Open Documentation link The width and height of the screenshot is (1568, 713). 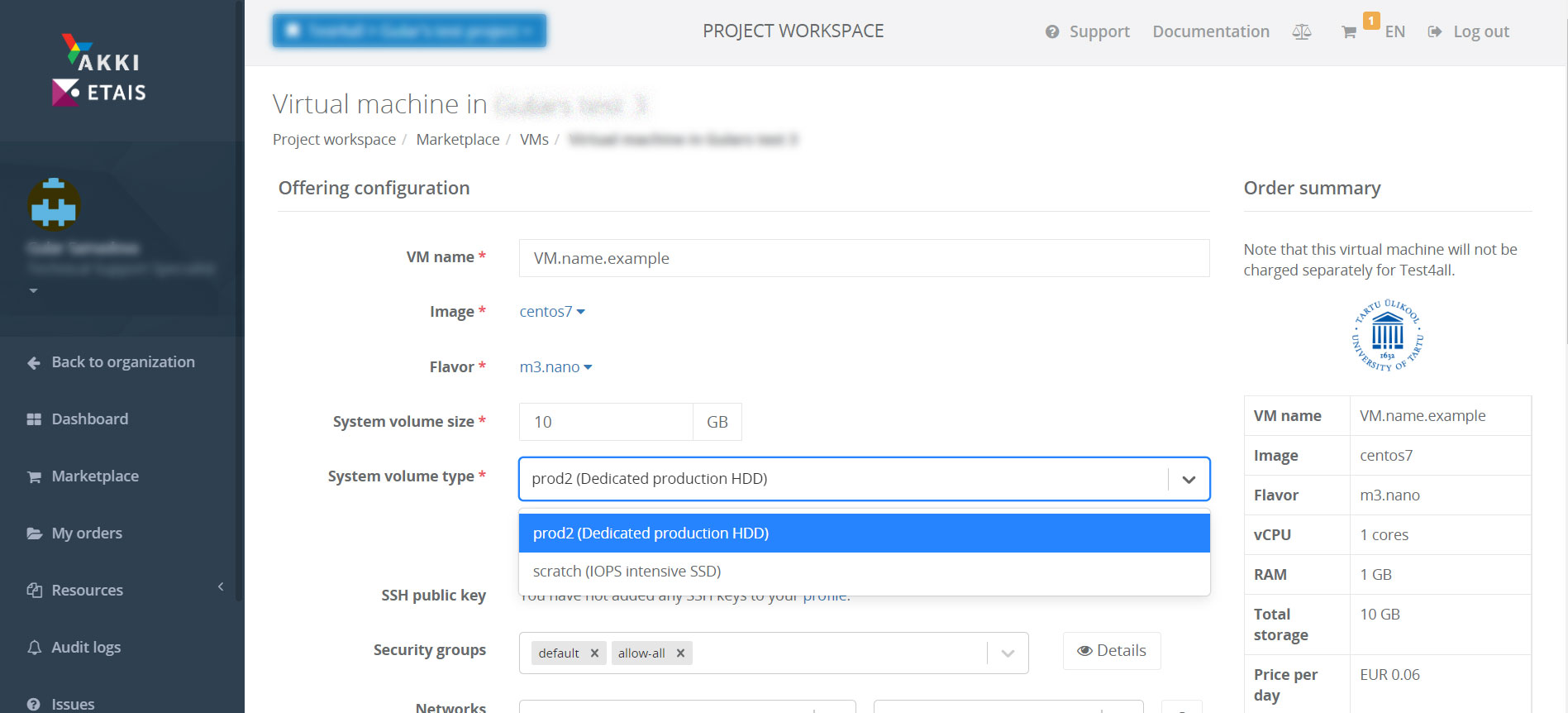[x=1211, y=31]
